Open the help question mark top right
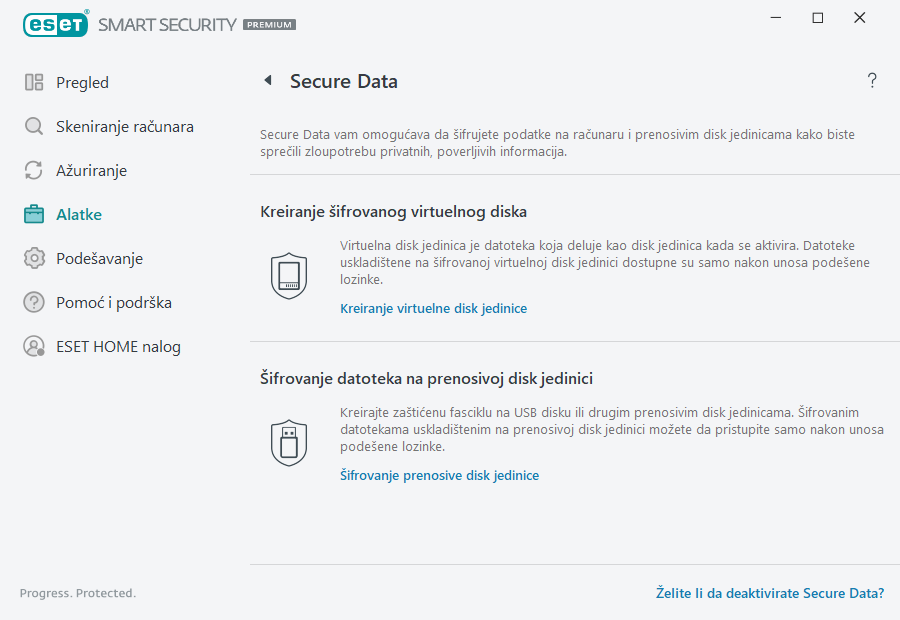The width and height of the screenshot is (900, 620). tap(871, 81)
